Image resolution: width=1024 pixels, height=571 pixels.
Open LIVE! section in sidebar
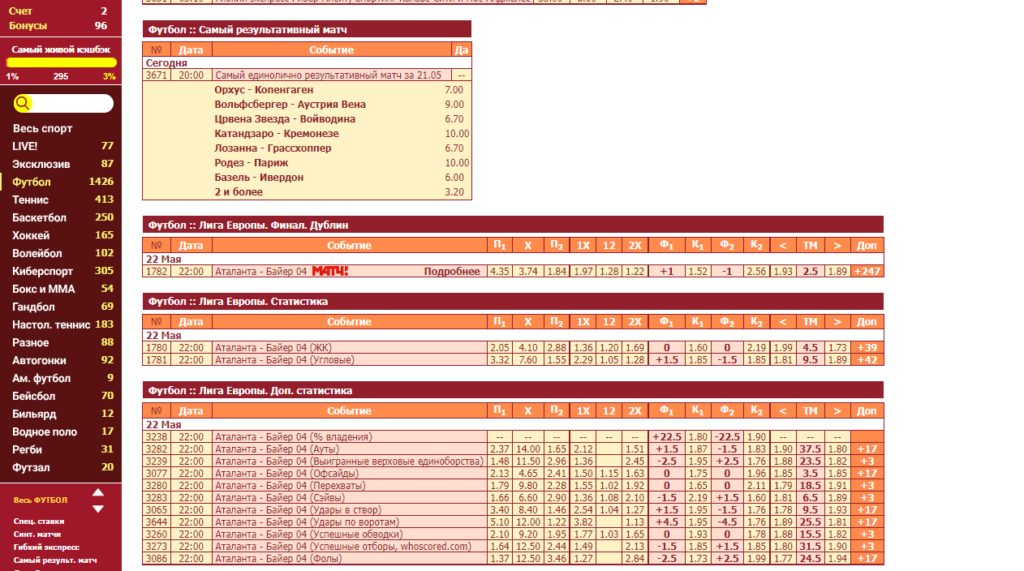click(25, 146)
